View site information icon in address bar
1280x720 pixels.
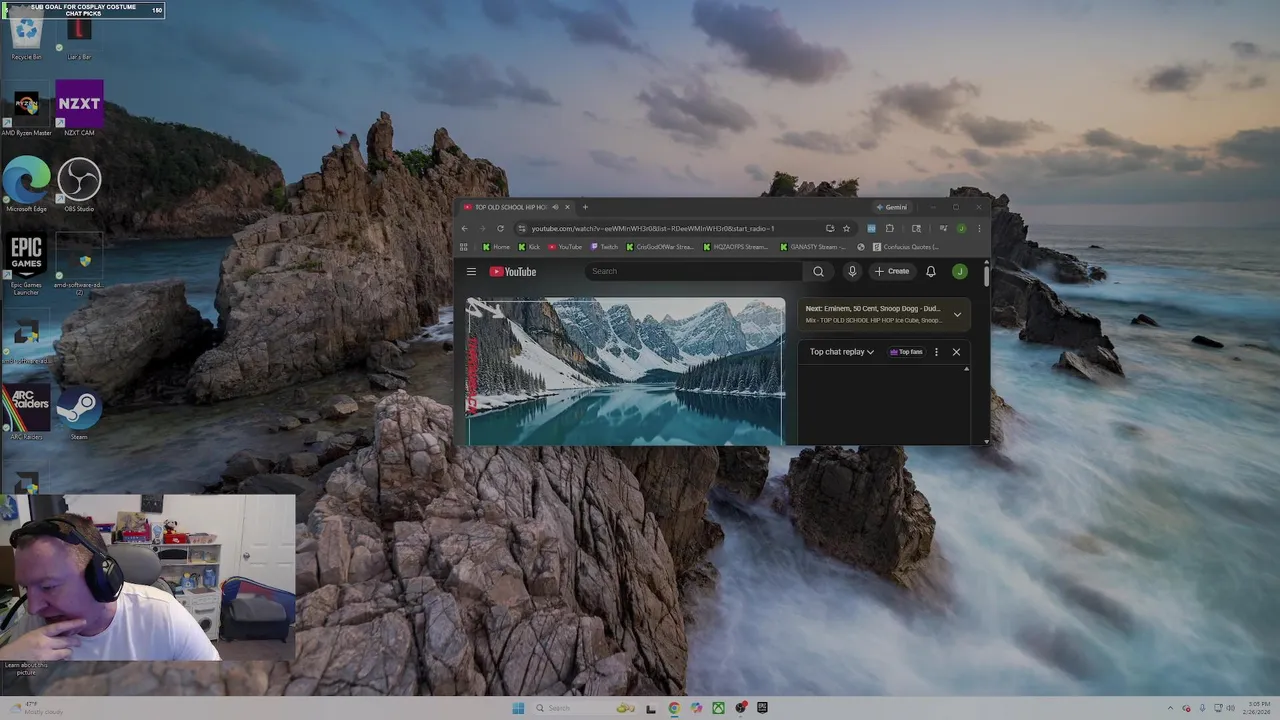pos(521,228)
